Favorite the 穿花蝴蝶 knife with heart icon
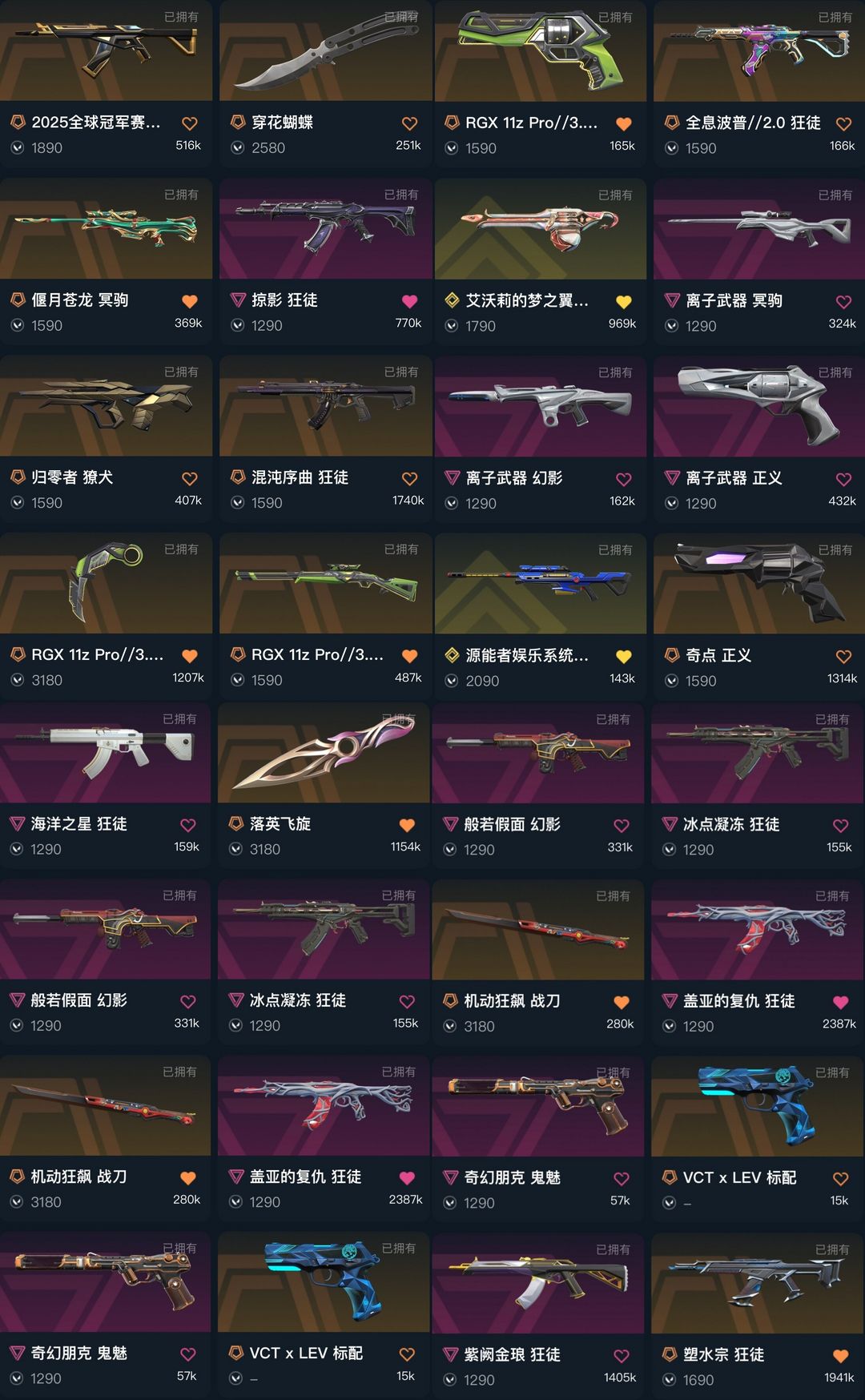This screenshot has height=1400, width=865. point(409,123)
